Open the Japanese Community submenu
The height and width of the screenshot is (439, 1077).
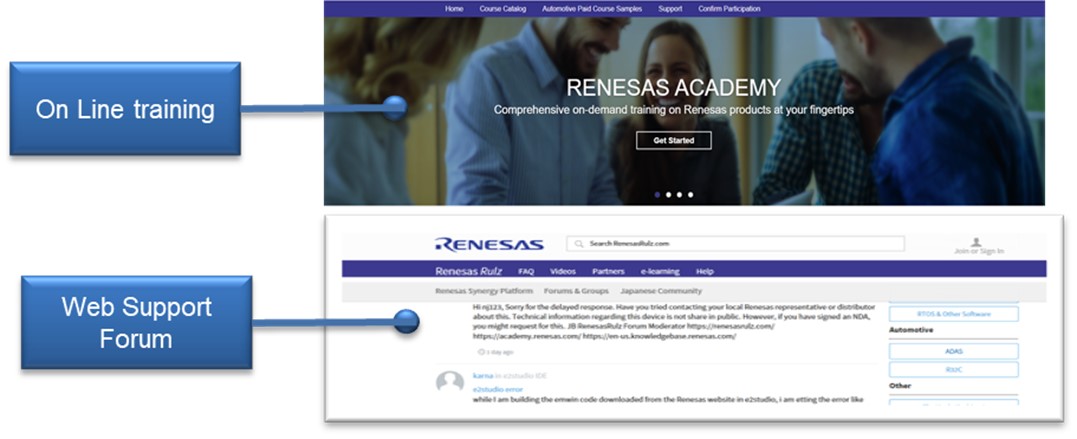(x=661, y=291)
